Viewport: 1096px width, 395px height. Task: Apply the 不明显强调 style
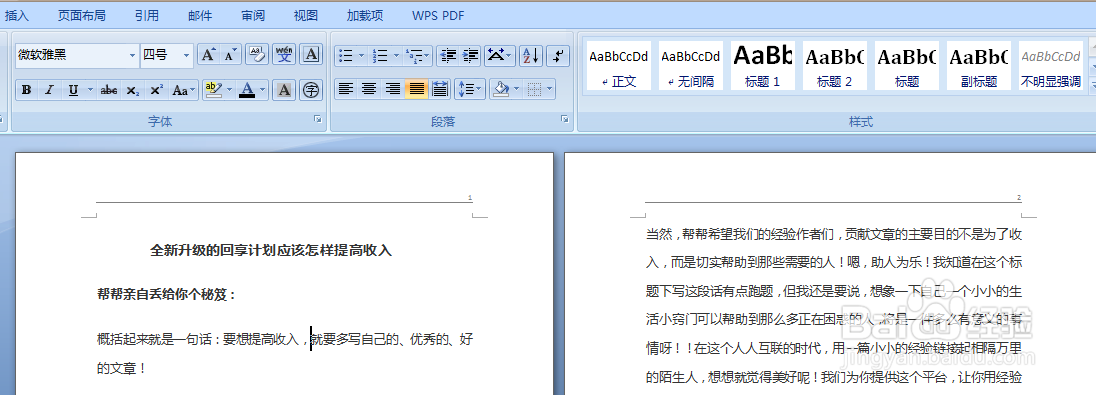(1051, 66)
